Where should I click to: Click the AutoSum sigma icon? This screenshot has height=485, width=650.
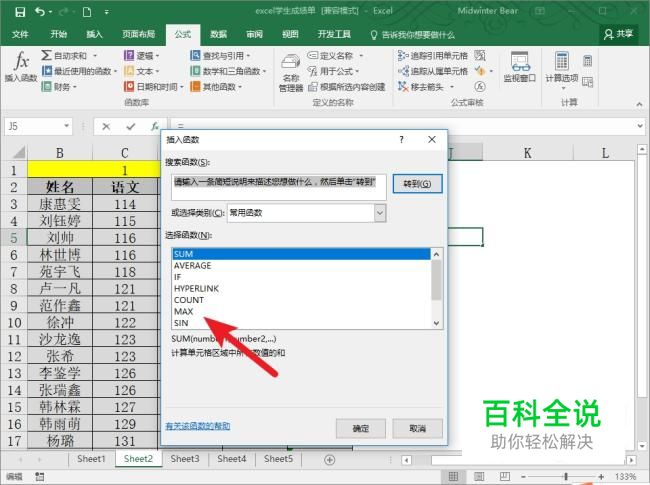pyautogui.click(x=46, y=55)
